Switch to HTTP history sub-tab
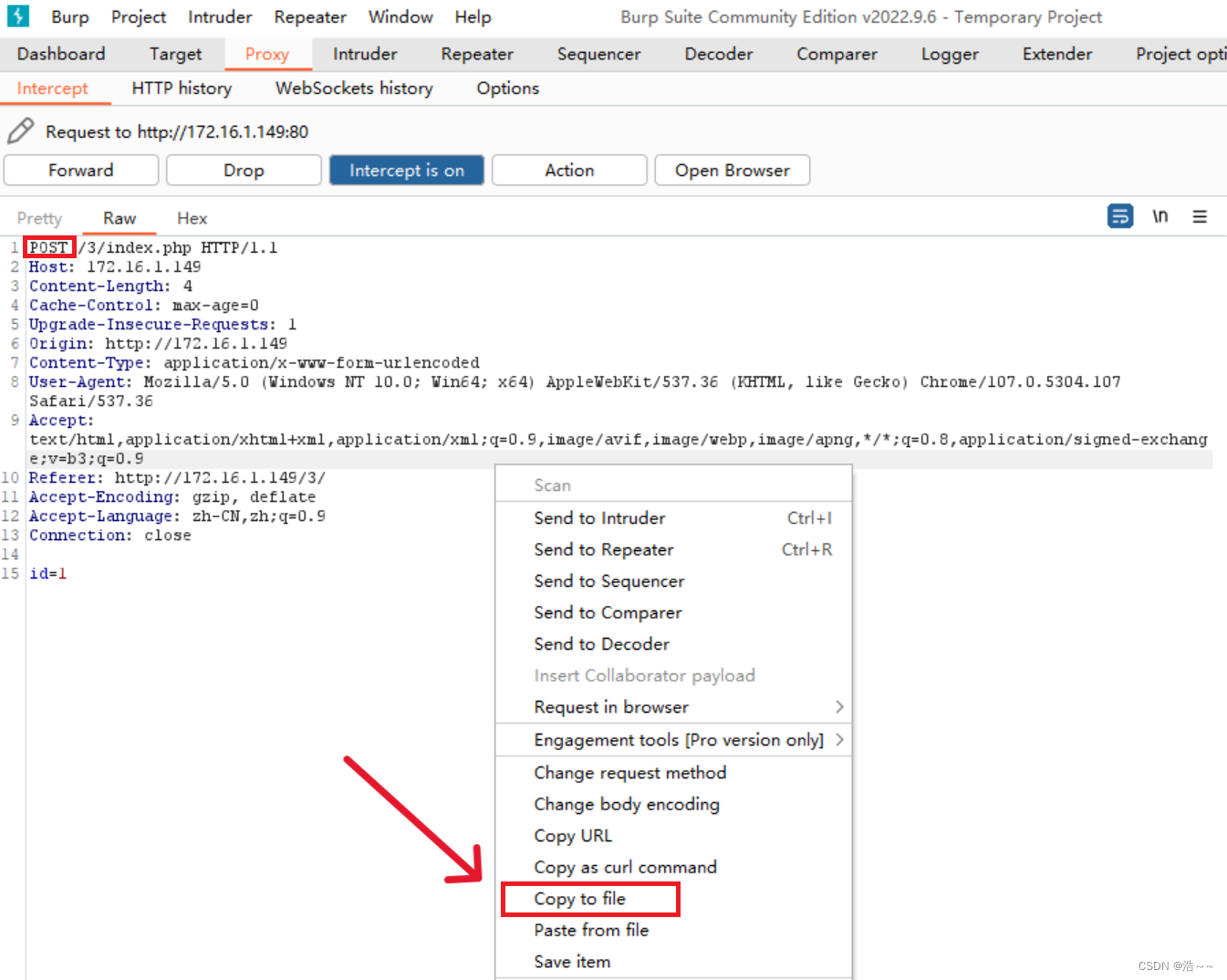 point(182,89)
